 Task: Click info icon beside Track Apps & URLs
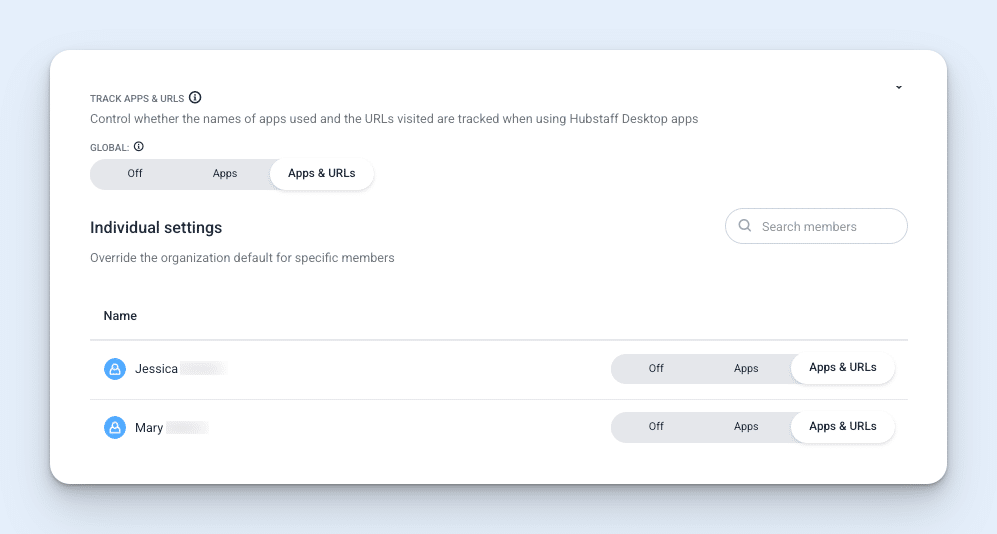pyautogui.click(x=195, y=97)
